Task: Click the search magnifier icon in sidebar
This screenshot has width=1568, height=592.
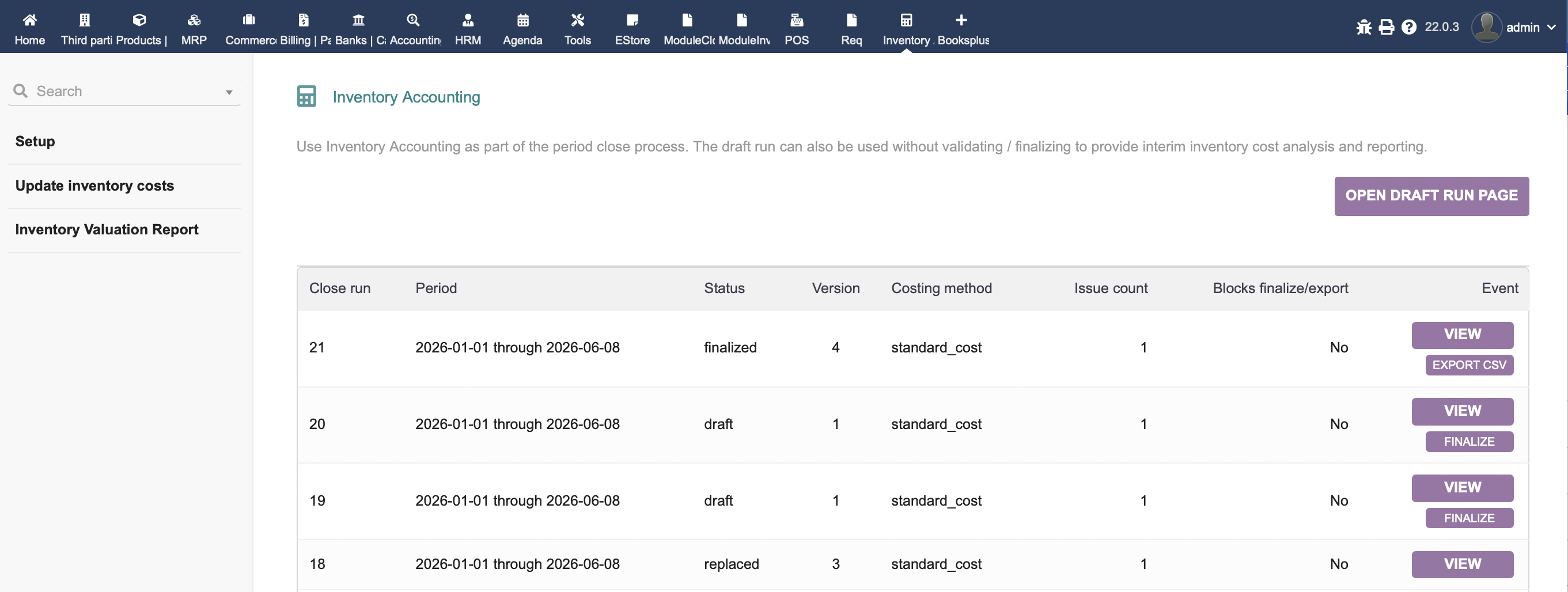Action: 20,90
